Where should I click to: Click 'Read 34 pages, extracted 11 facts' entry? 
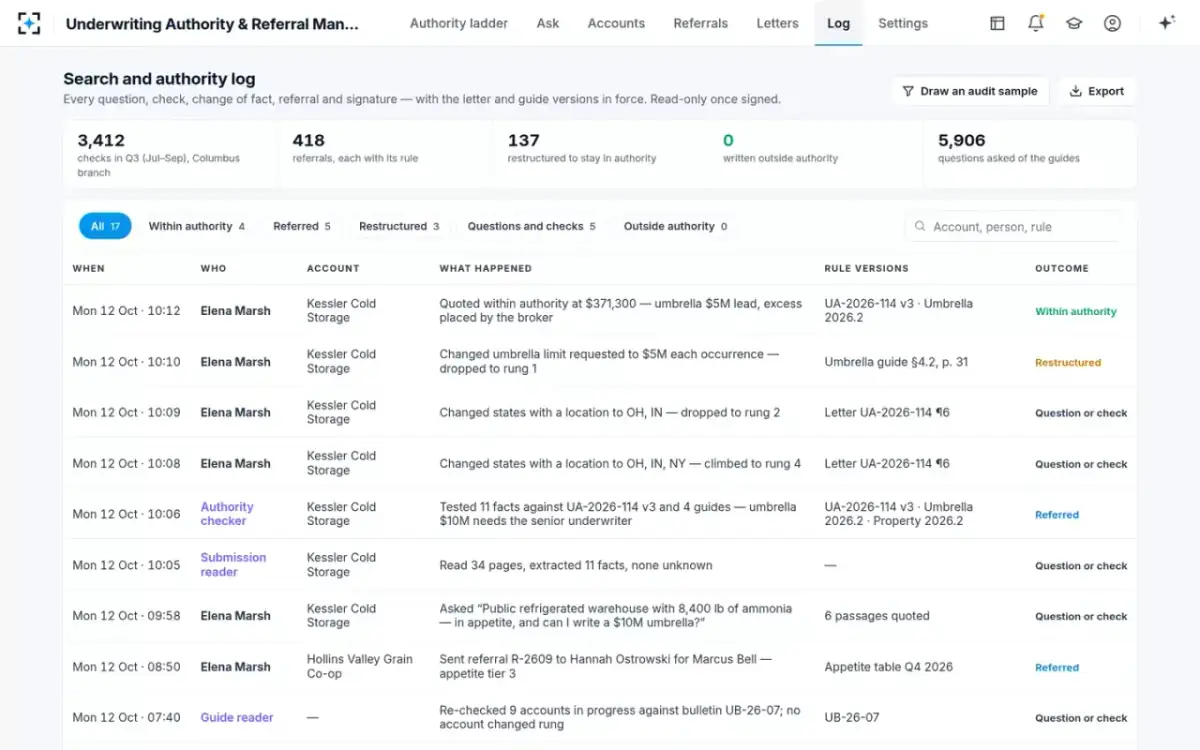[x=576, y=565]
